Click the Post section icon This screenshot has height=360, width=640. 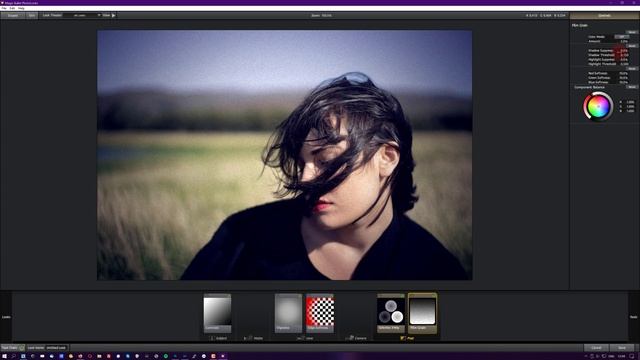pos(403,338)
